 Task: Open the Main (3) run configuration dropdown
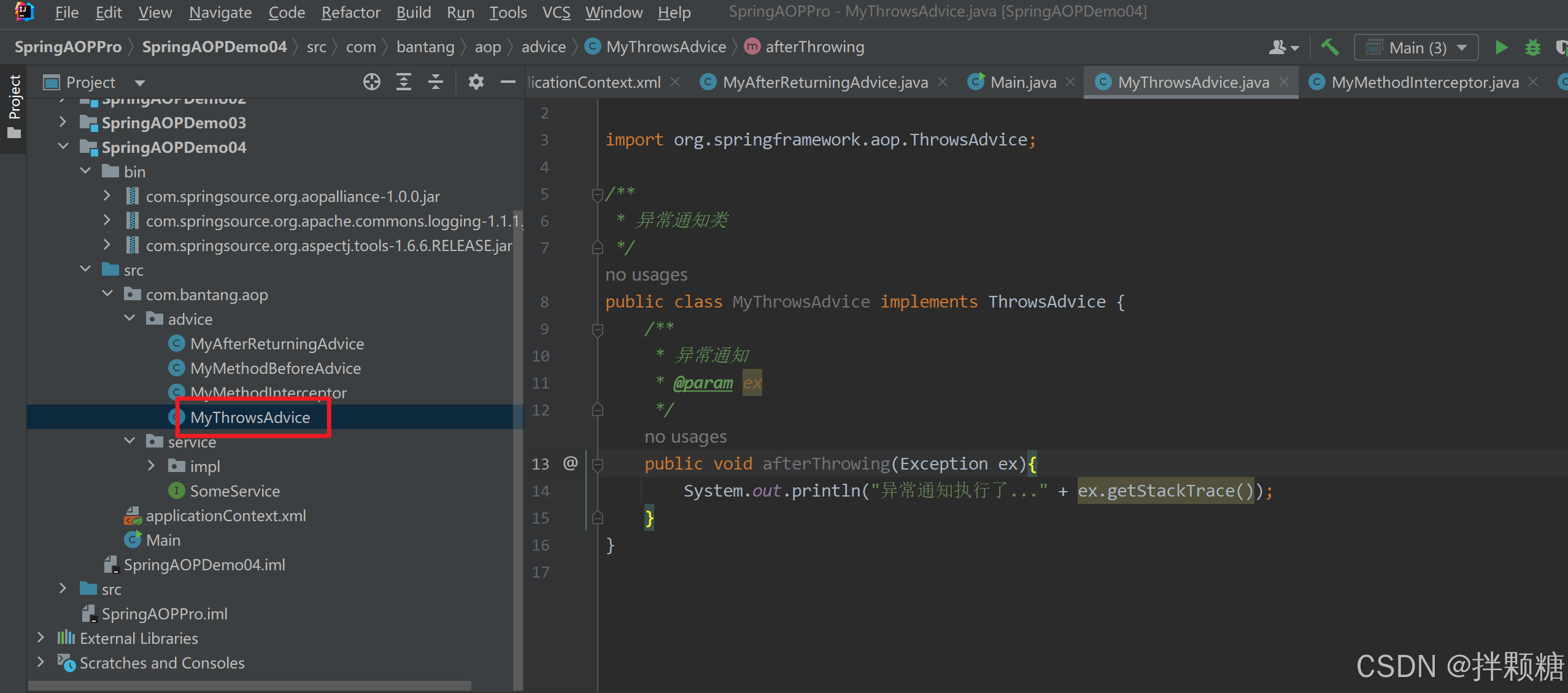[1416, 48]
